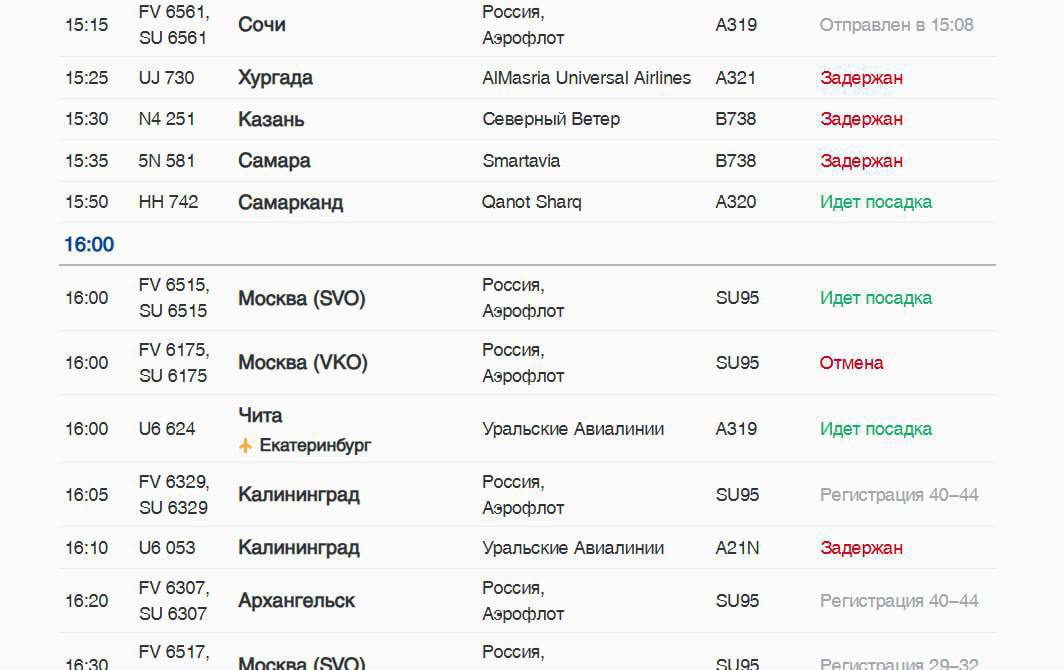Open the Чита flight destination
The image size is (1064, 670).
pos(260,415)
